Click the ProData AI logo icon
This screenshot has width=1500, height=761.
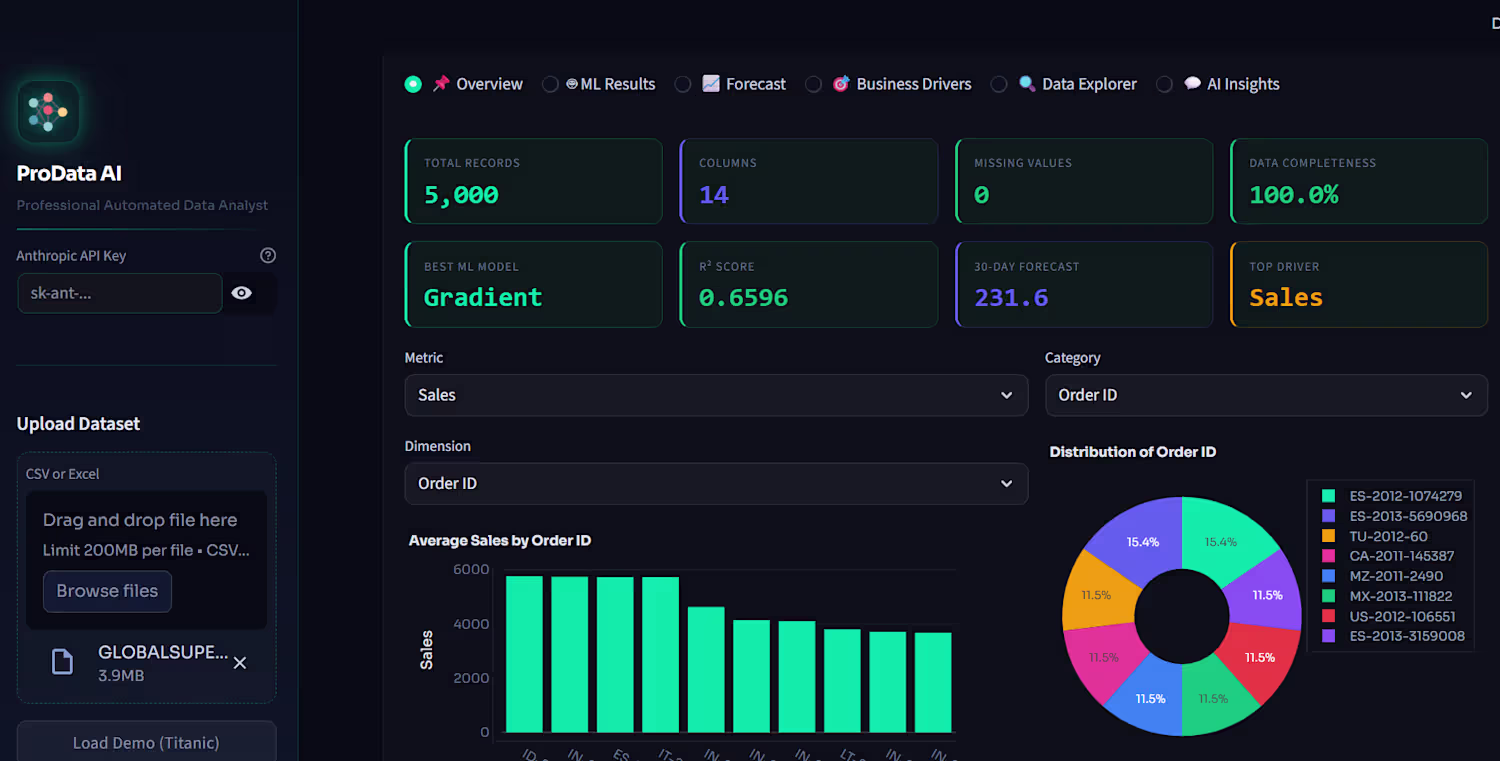pyautogui.click(x=48, y=112)
